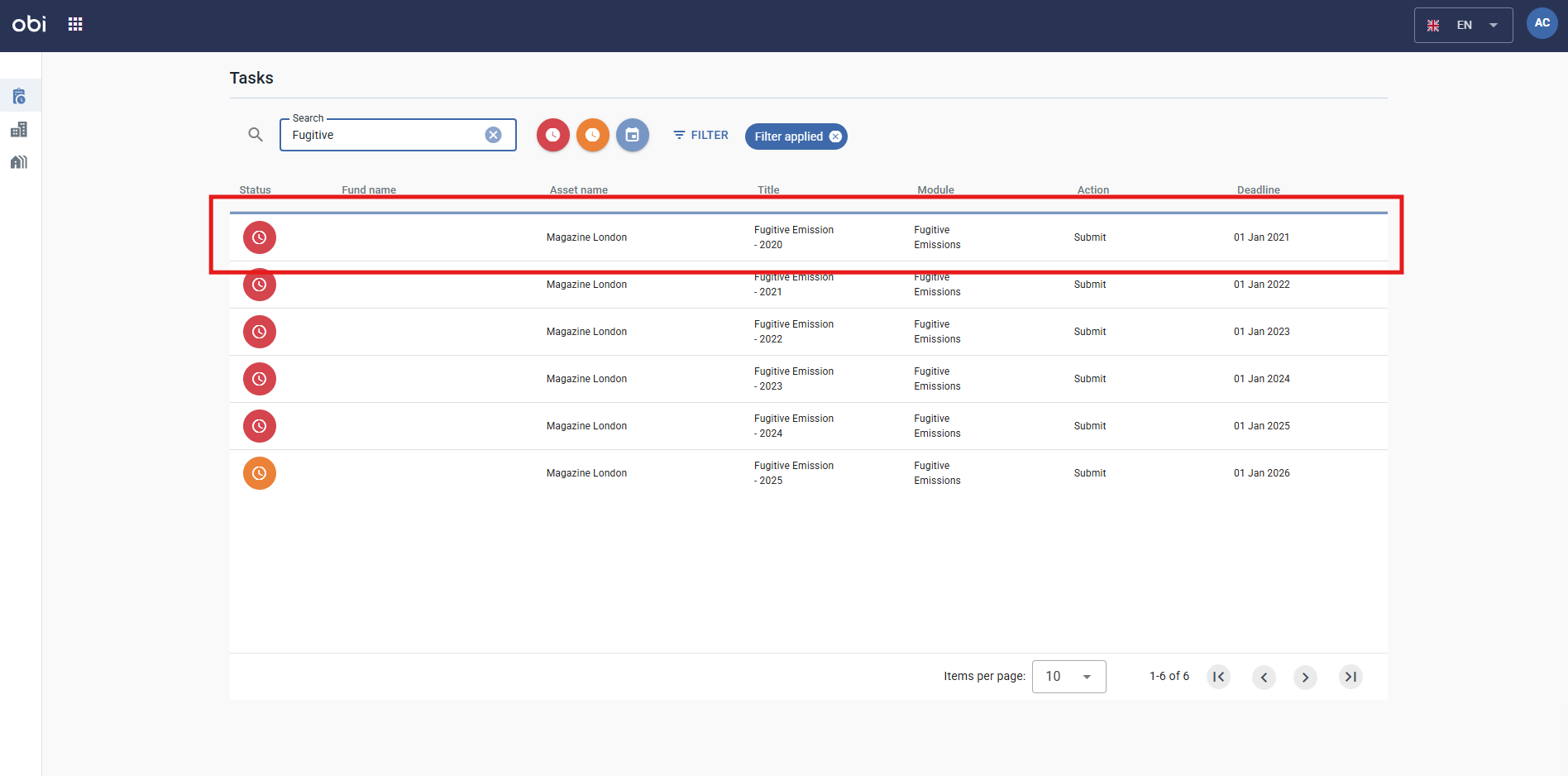Sort by Module column header
Viewport: 1568px width, 776px height.
935,189
